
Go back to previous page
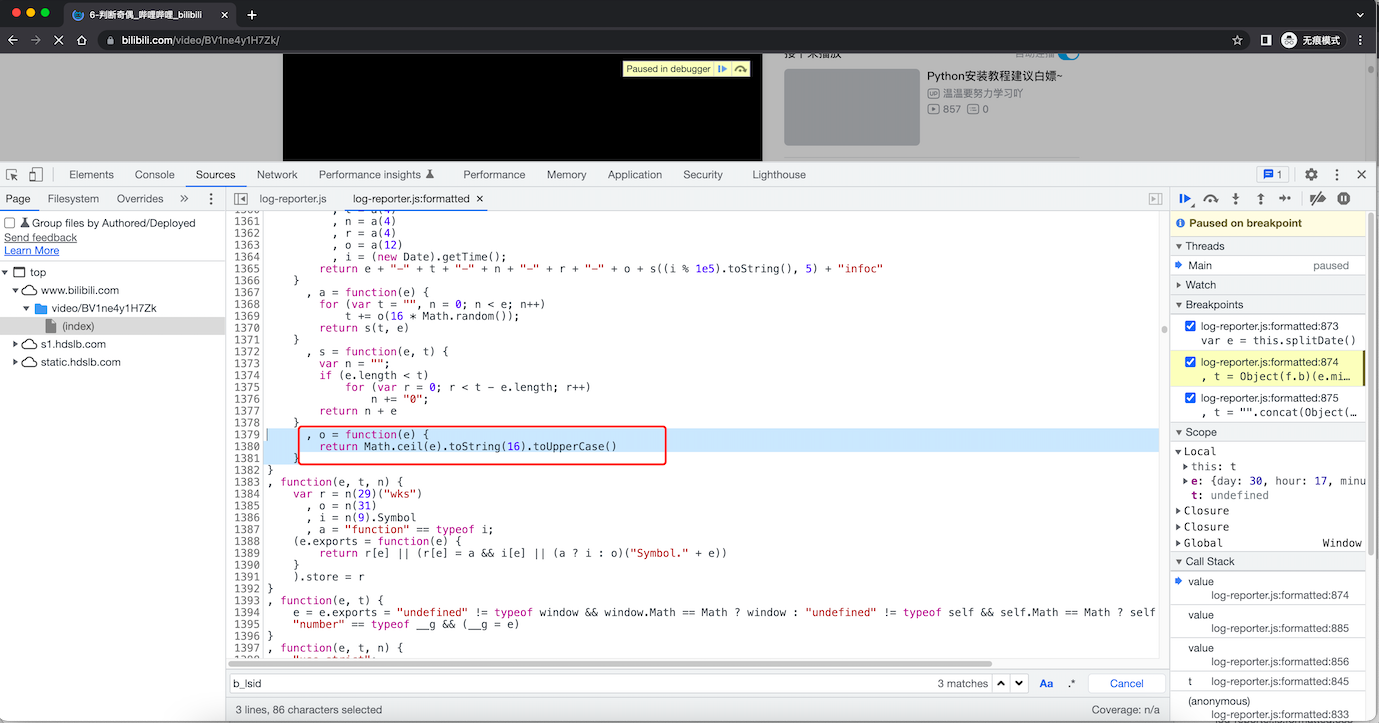point(13,40)
